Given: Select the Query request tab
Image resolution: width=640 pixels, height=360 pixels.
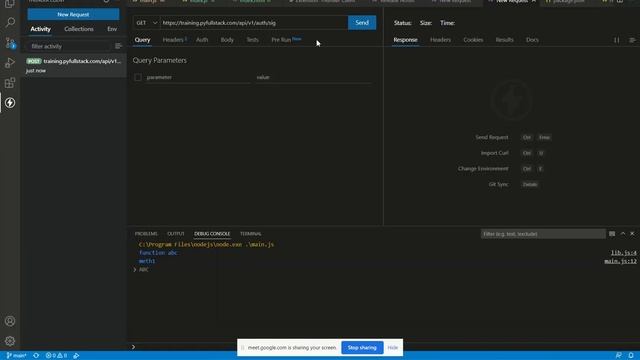Looking at the screenshot, I should pyautogui.click(x=142, y=40).
